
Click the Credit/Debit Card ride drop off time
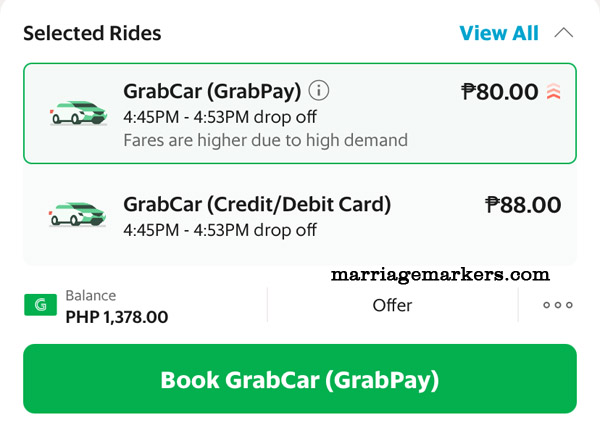tap(220, 230)
